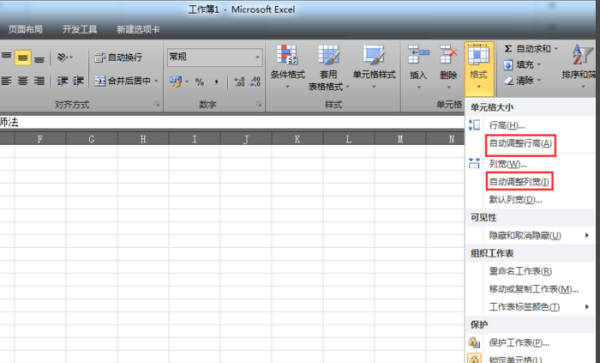Click 自动求和 AutoSum
This screenshot has height=363, width=600.
[527, 49]
